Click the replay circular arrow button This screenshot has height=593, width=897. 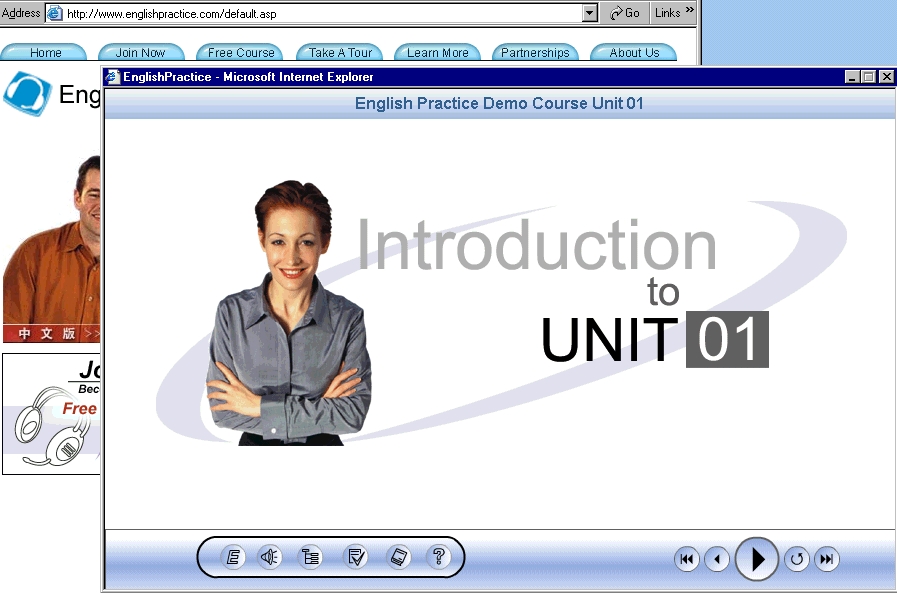[797, 560]
